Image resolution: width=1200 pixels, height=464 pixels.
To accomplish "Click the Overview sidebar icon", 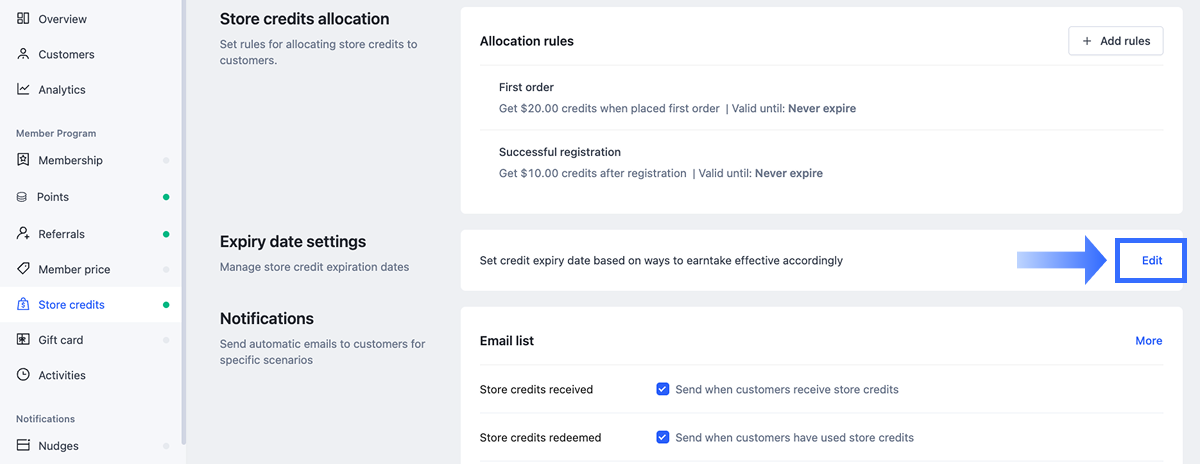I will pyautogui.click(x=23, y=19).
